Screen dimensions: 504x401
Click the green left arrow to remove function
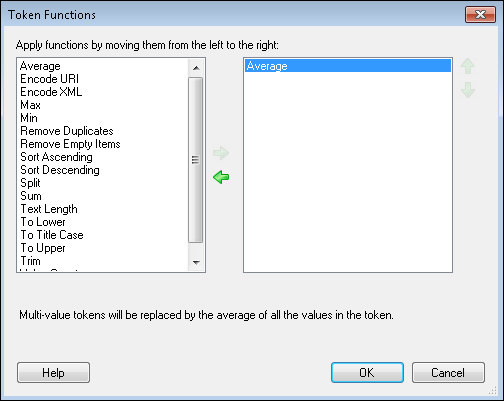click(221, 177)
